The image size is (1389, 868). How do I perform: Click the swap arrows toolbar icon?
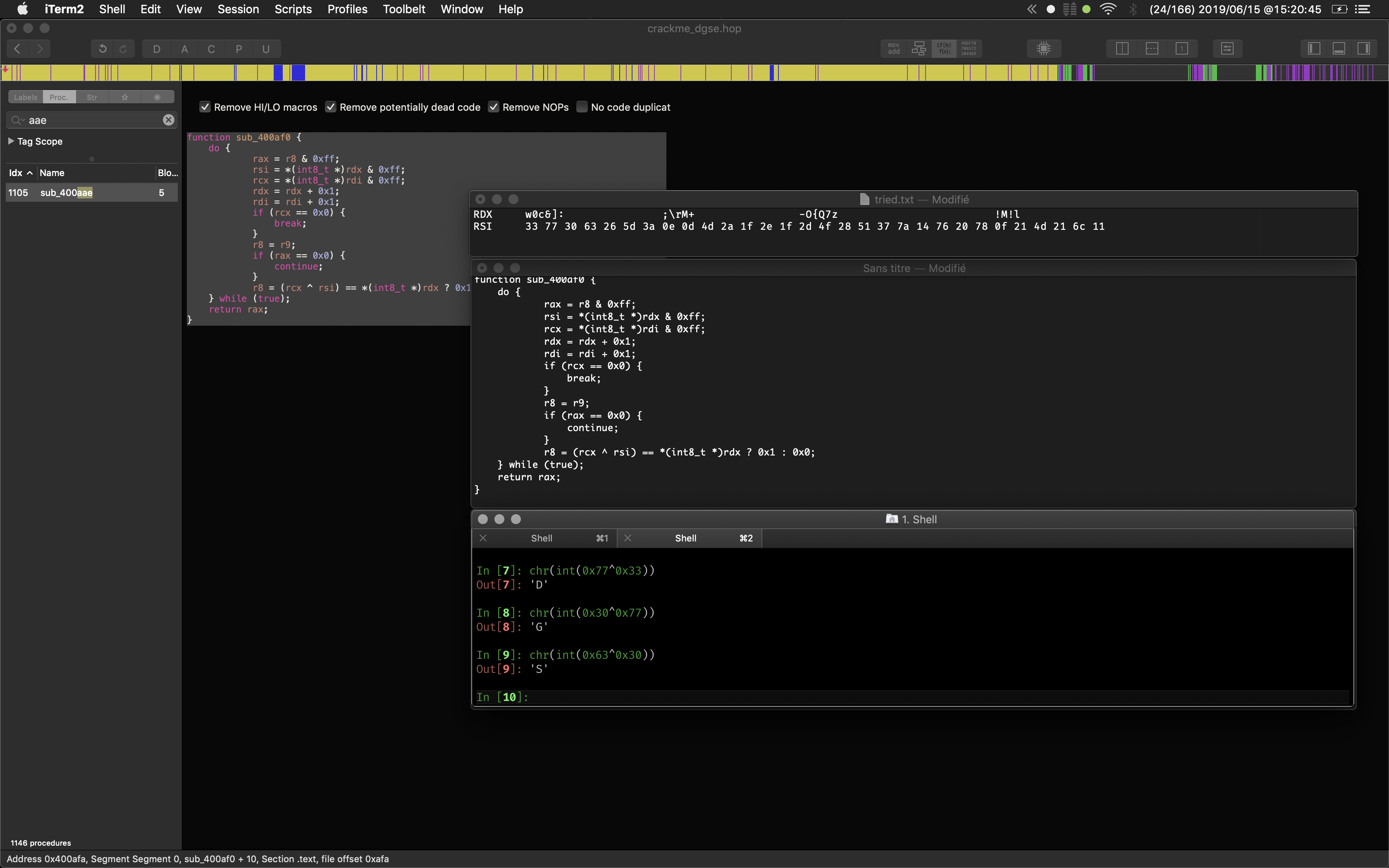[1228, 49]
